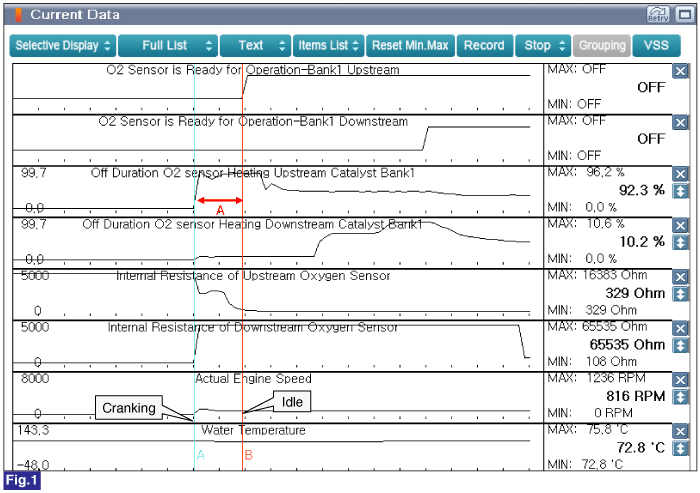Close Internal Resistance Downstream Oxygen Sensor graph
Viewport: 700px width, 493px height.
tap(680, 329)
